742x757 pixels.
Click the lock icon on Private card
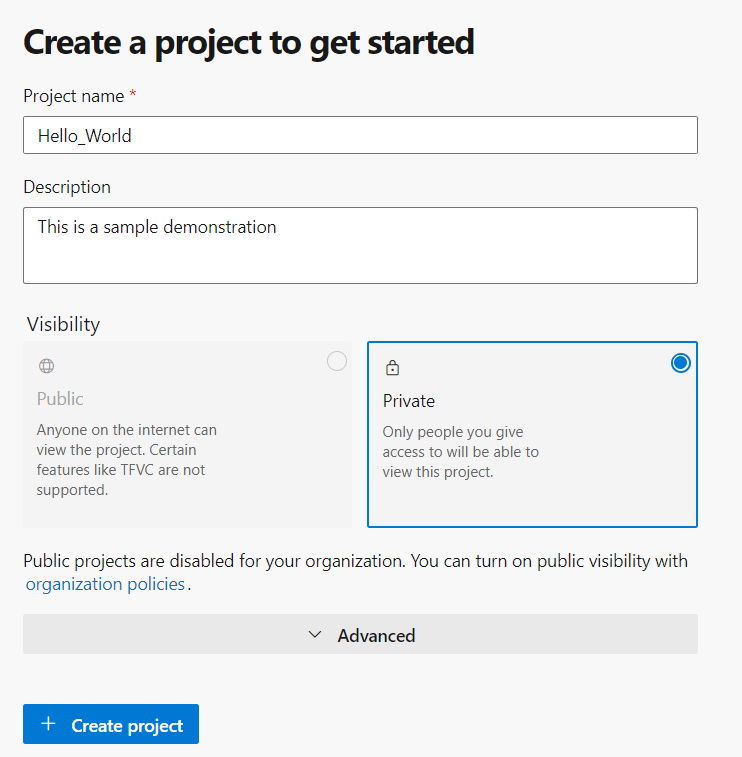(x=392, y=367)
